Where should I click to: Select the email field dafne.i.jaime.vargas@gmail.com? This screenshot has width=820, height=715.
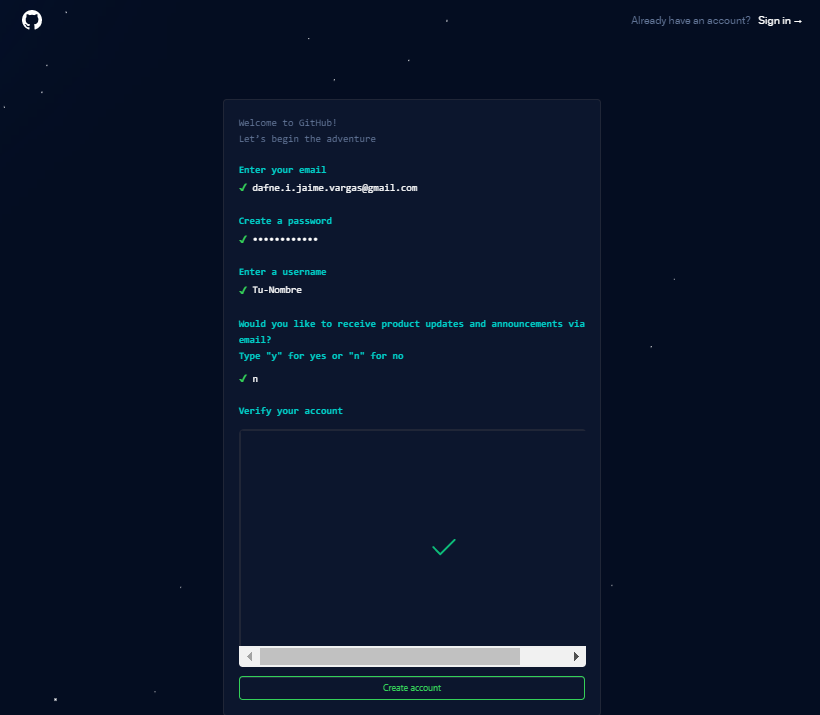[x=335, y=188]
